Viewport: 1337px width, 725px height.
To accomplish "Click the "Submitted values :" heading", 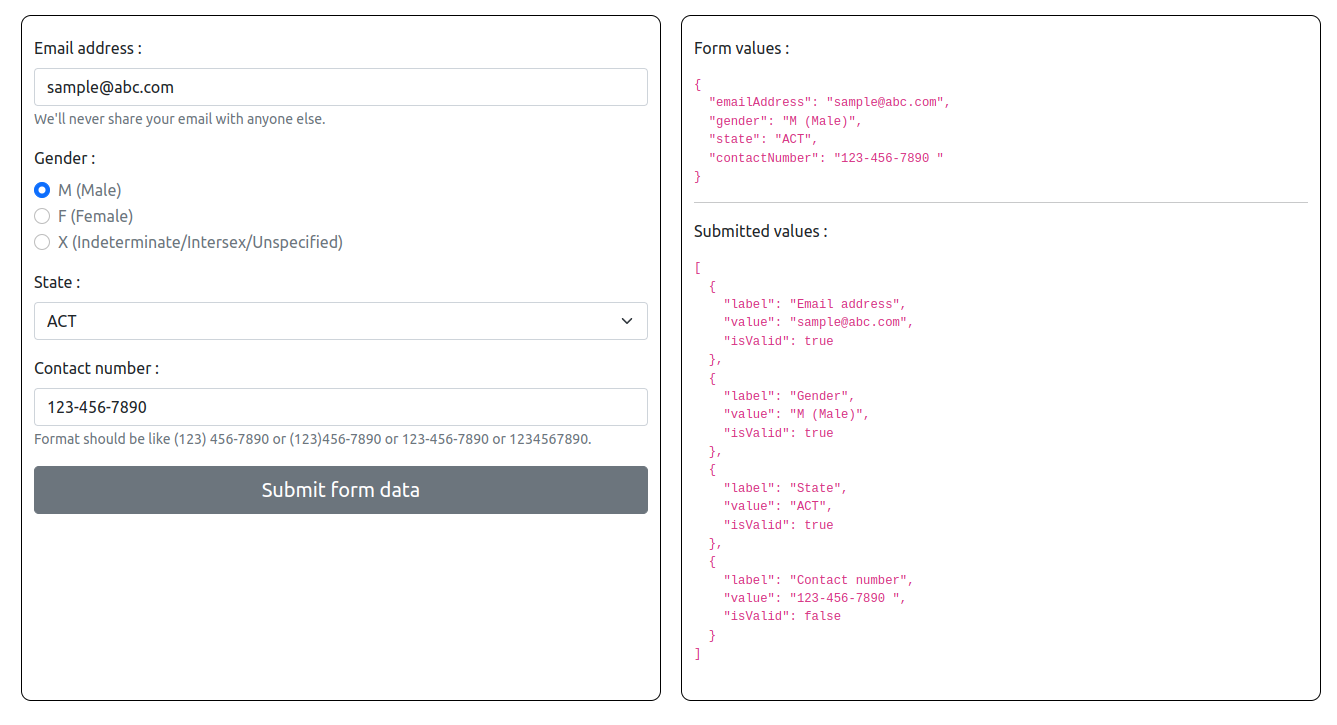I will [x=759, y=231].
